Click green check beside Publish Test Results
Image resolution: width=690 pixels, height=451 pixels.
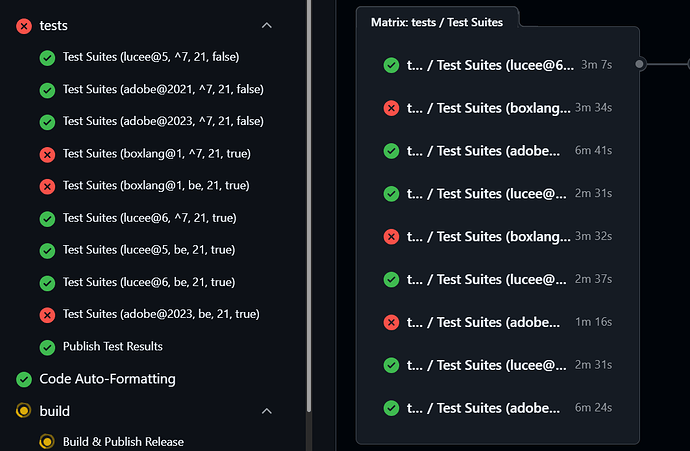click(x=47, y=347)
